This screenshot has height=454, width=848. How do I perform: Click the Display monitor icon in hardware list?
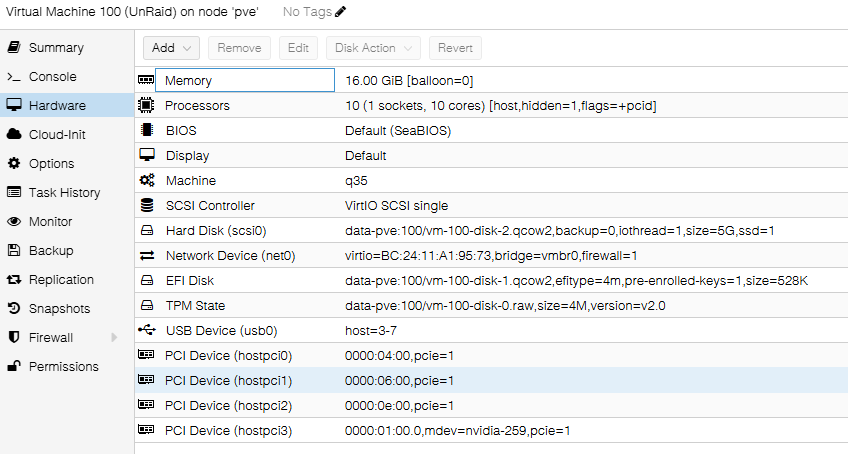click(147, 155)
